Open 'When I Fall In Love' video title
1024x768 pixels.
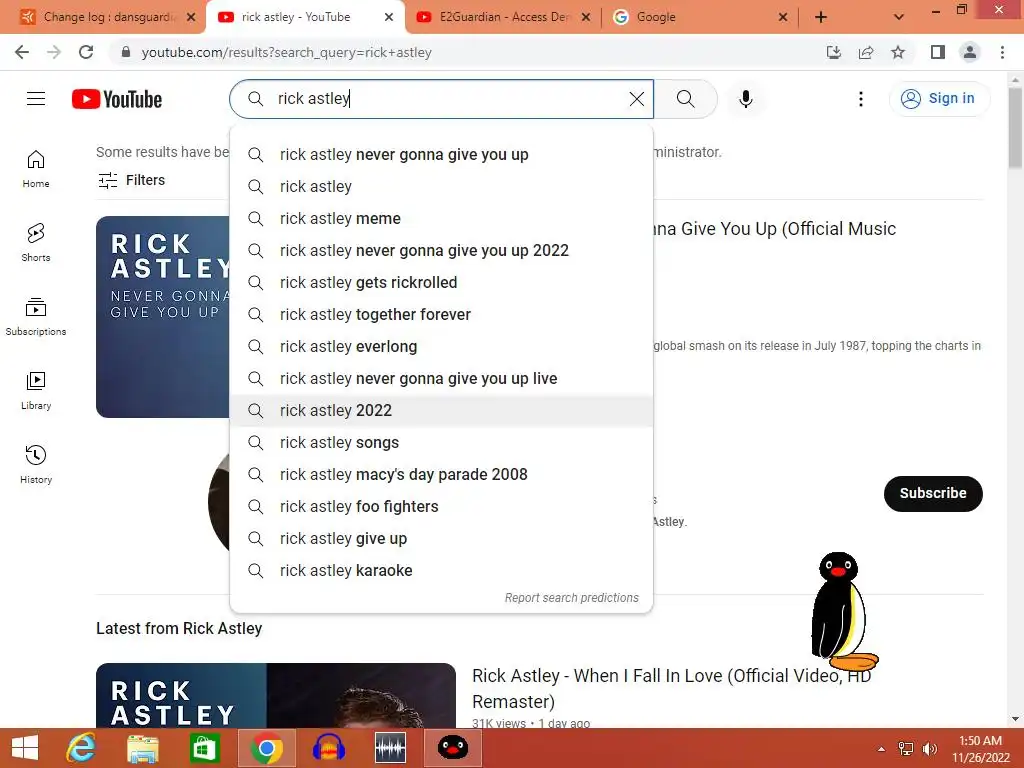point(671,688)
